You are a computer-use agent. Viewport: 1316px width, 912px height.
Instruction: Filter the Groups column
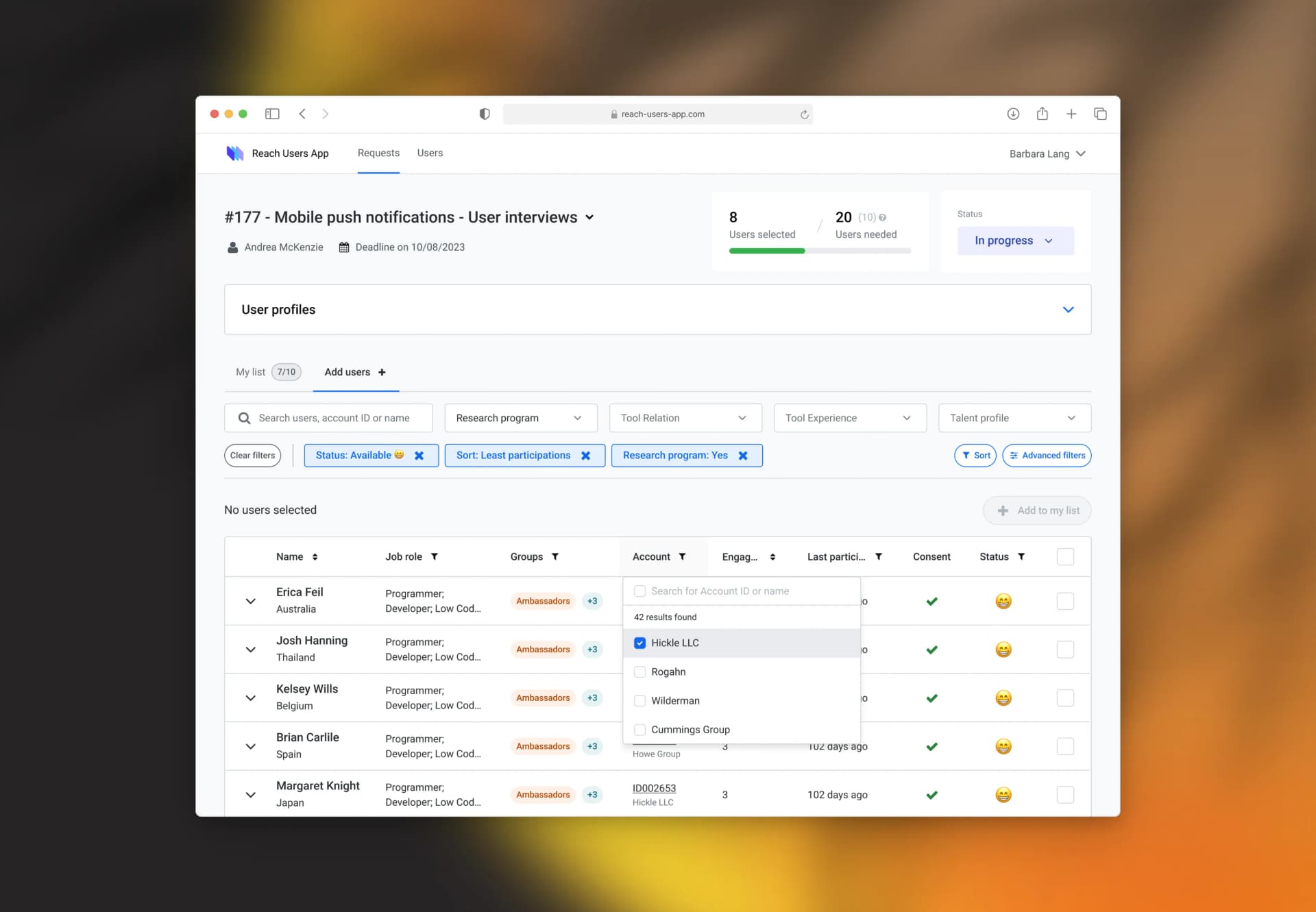point(555,557)
